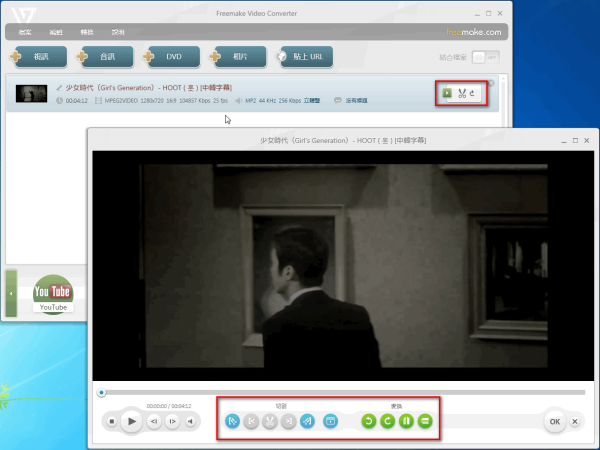Click the subtitle link on file row
The width and height of the screenshot is (600, 450).
(x=356, y=101)
